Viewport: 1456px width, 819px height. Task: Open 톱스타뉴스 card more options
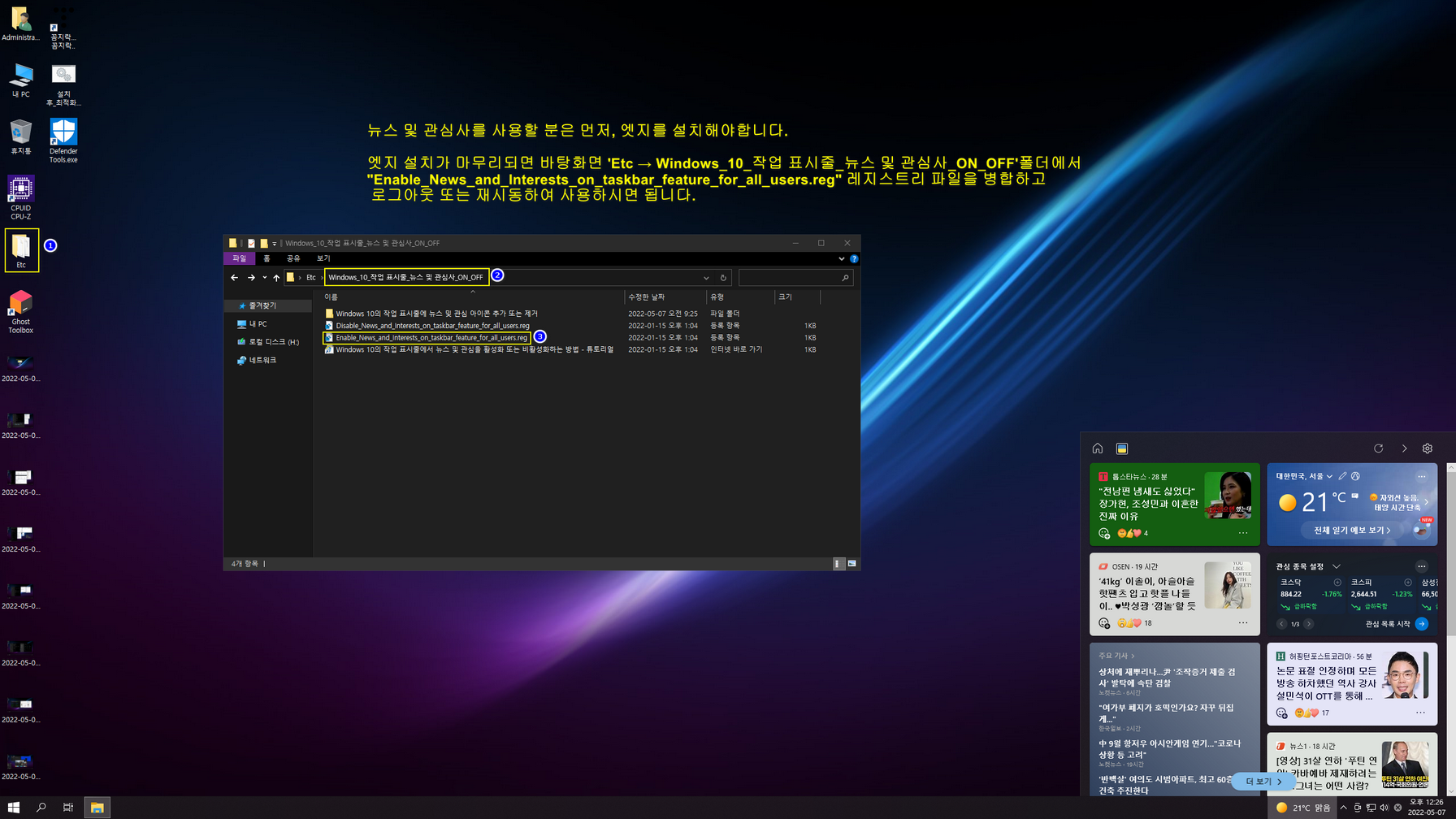1243,534
